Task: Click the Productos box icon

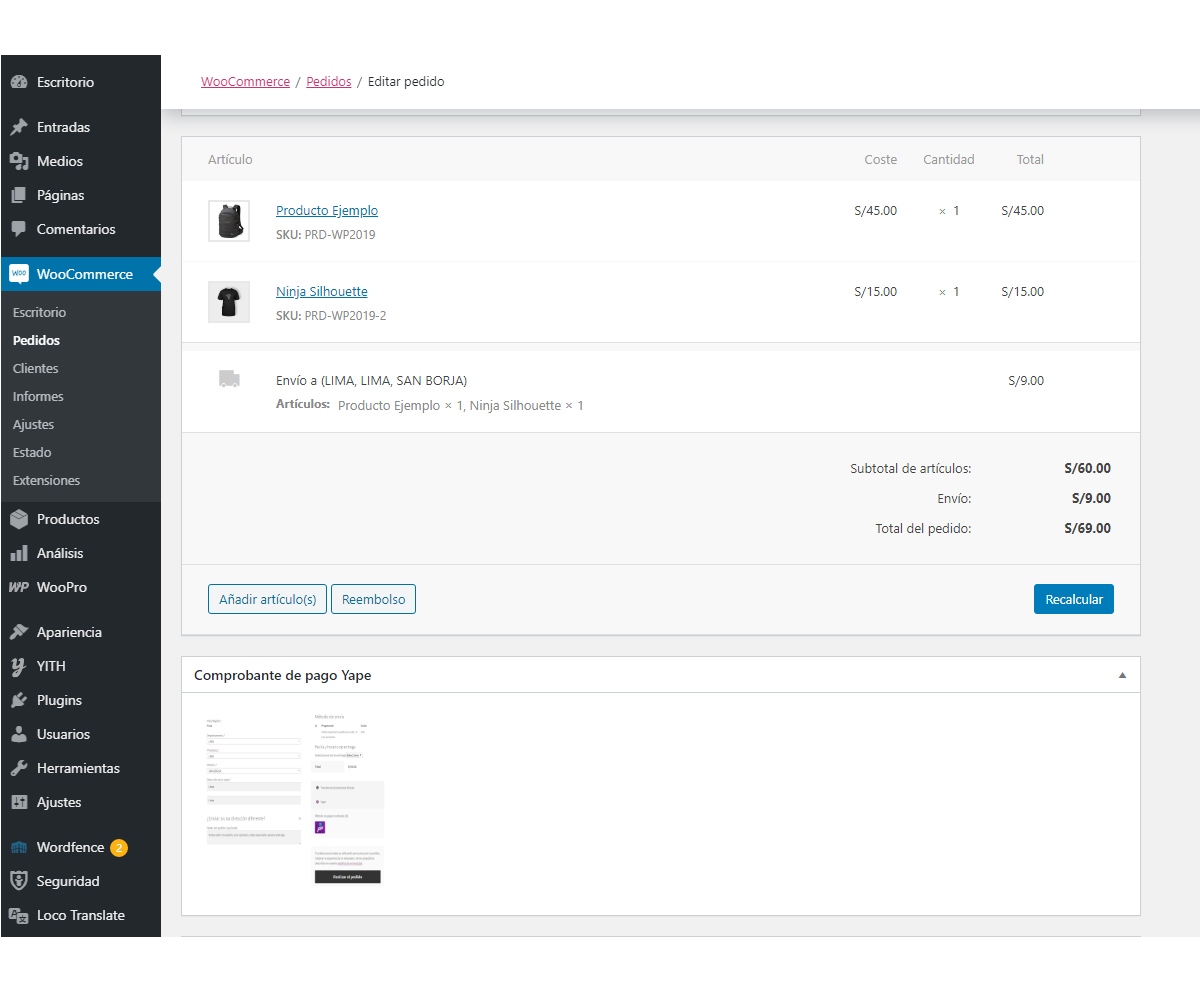Action: click(x=19, y=519)
